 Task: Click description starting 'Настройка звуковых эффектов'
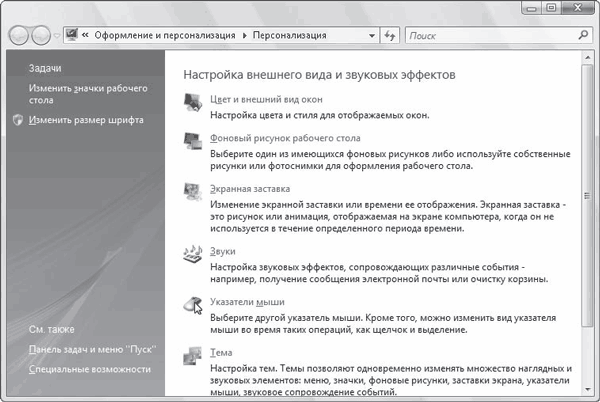pyautogui.click(x=379, y=273)
